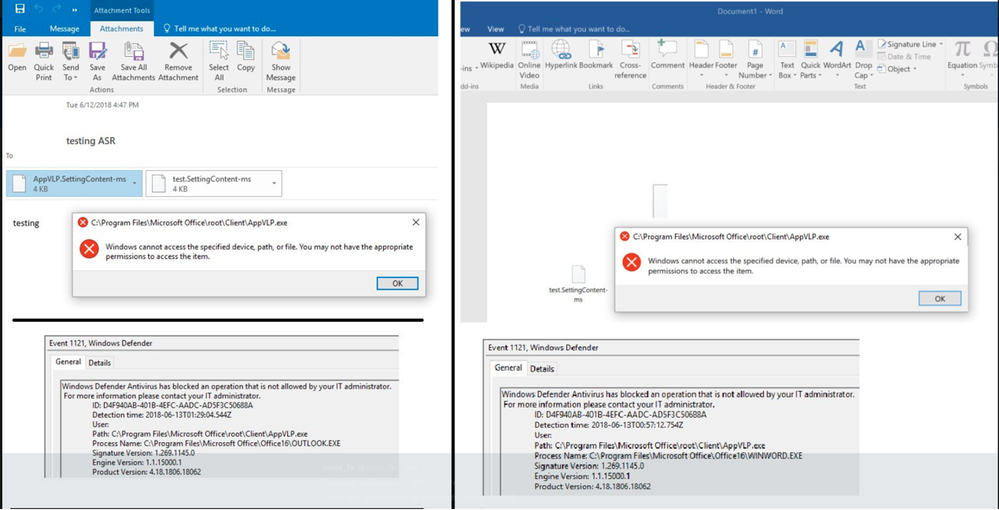The image size is (999, 510).
Task: Click the date 'Tue 6/12/2018 4:47 PM'
Action: coord(103,105)
